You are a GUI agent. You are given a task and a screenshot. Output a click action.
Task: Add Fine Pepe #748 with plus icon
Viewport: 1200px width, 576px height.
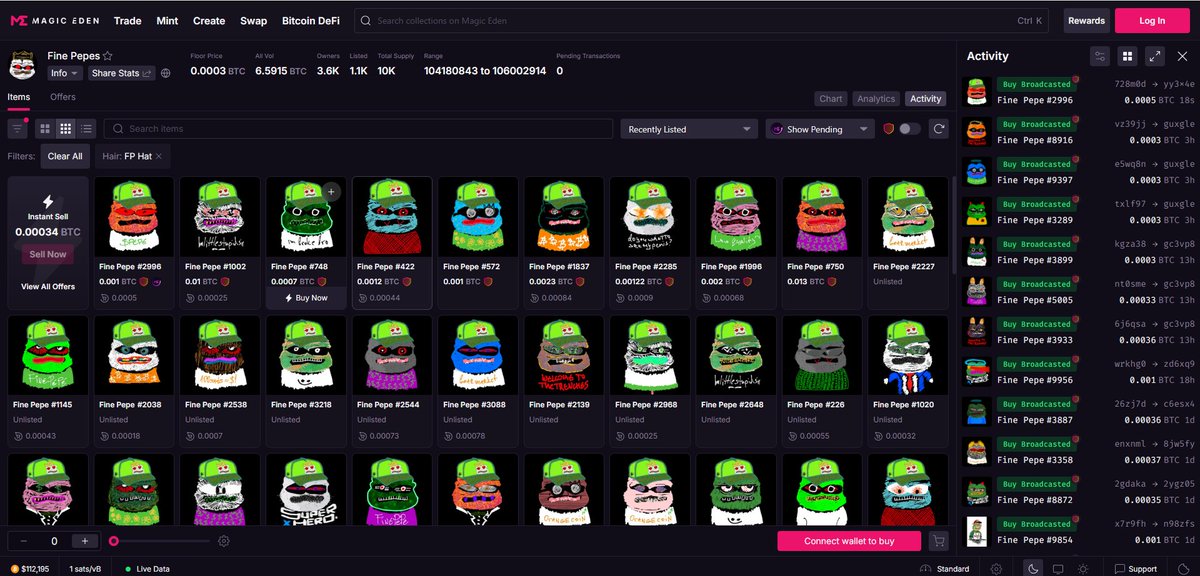tap(332, 191)
